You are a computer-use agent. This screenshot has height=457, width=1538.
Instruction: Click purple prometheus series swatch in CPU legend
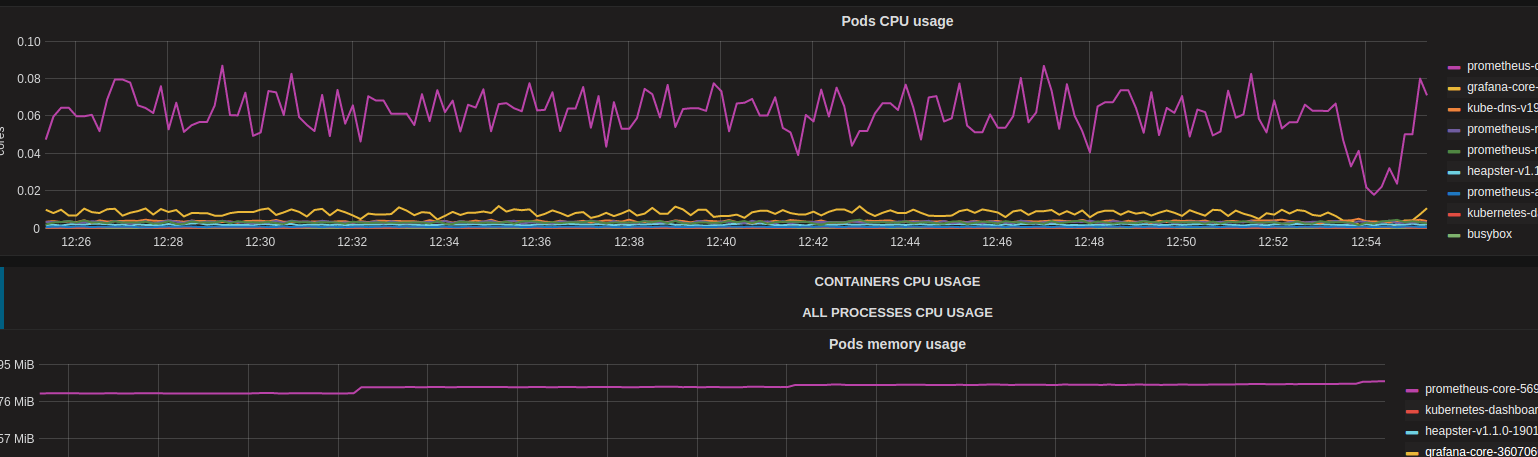1455,129
